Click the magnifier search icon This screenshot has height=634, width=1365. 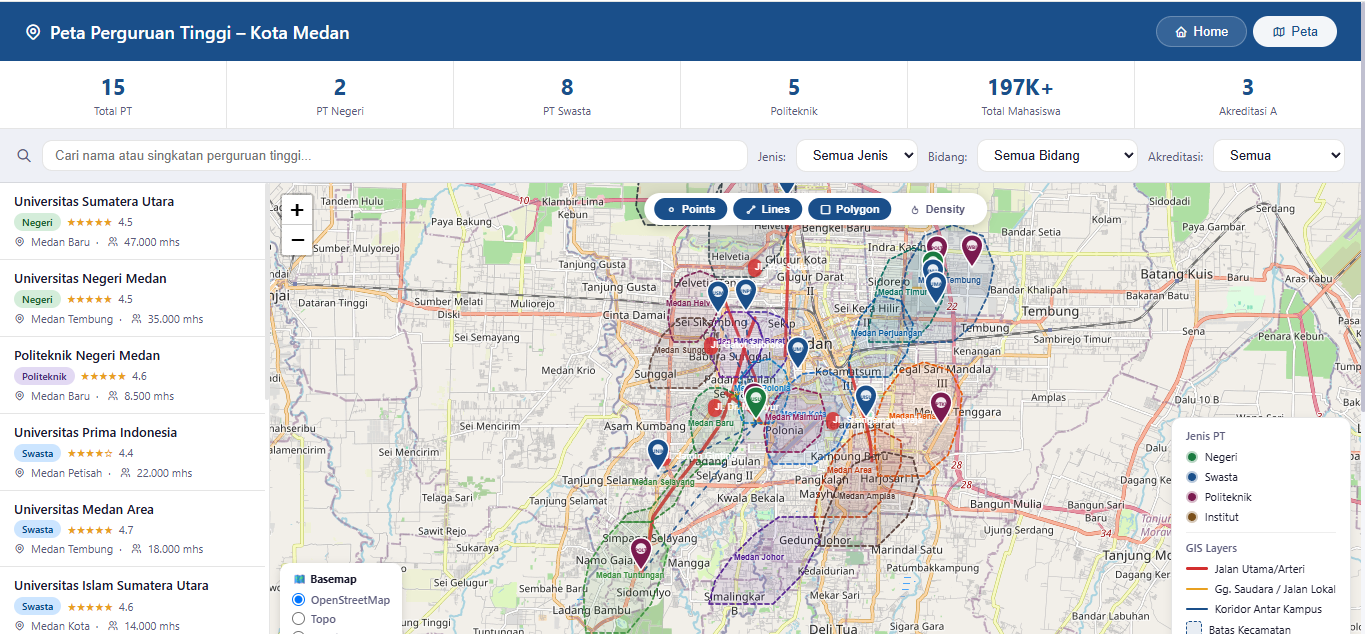[x=24, y=156]
